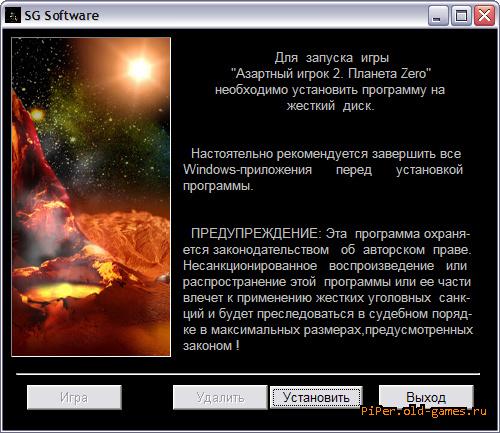
Task: Click the "Для запуска игры" heading line
Action: pos(332,58)
